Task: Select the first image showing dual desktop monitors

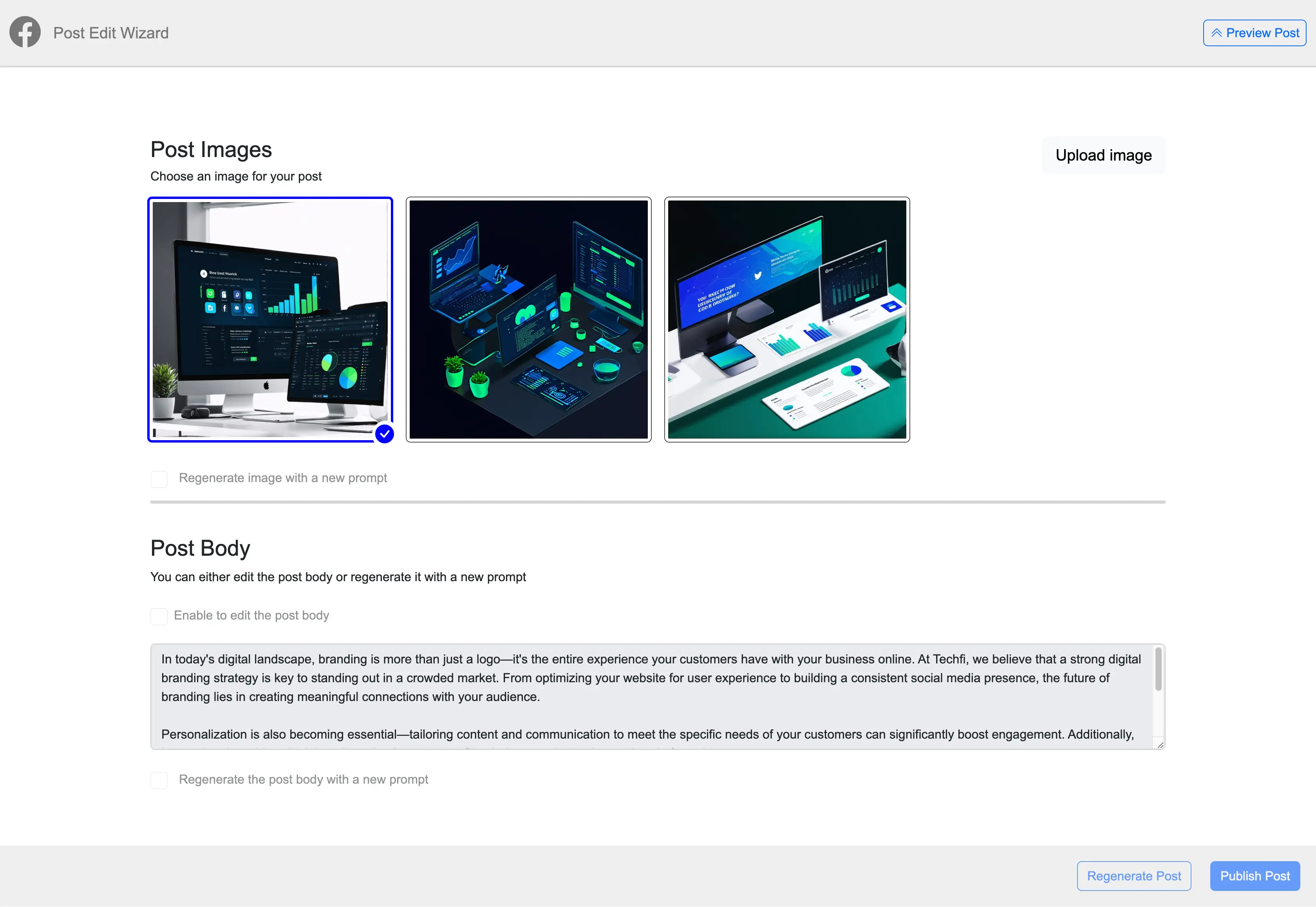Action: pos(270,319)
